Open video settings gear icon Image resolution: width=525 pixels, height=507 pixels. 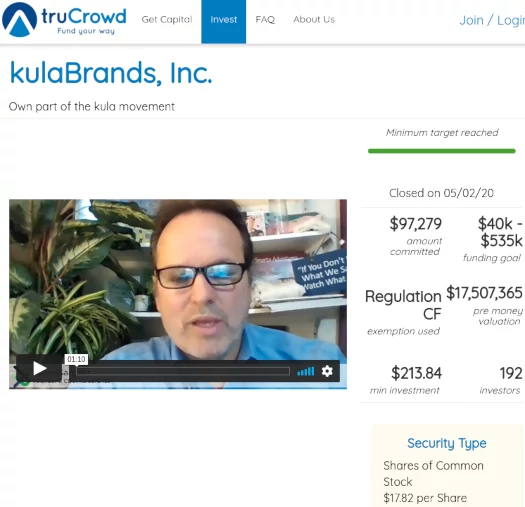click(x=327, y=371)
